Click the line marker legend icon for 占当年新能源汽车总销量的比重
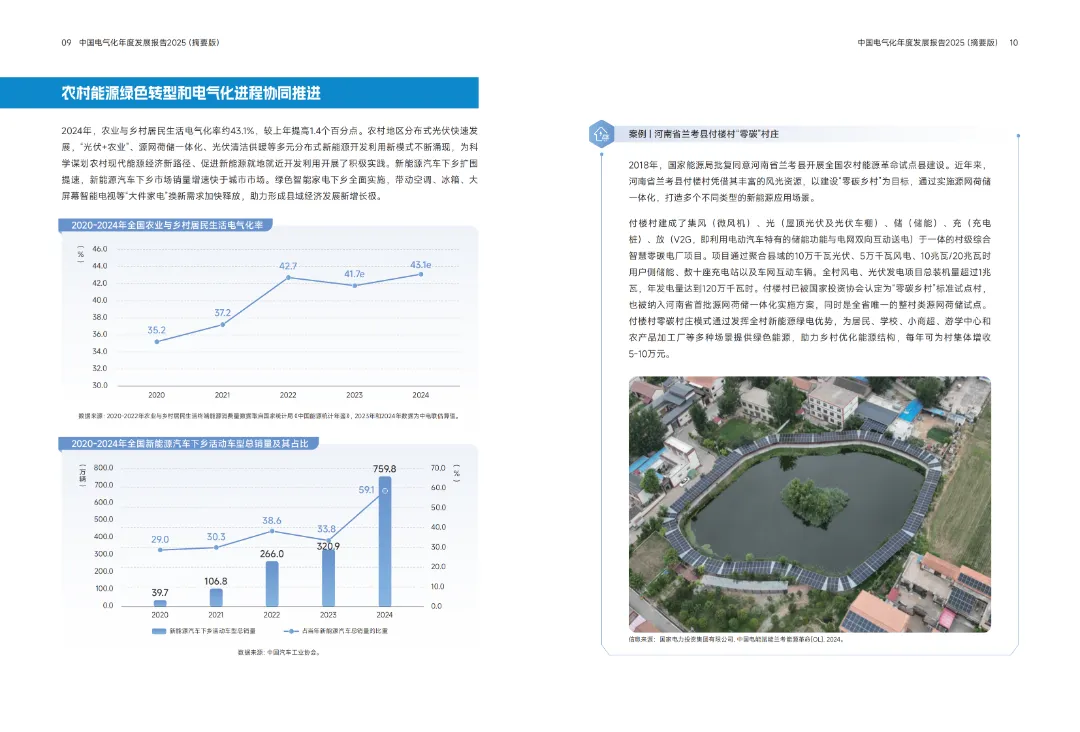This screenshot has width=1080, height=732. (x=290, y=631)
